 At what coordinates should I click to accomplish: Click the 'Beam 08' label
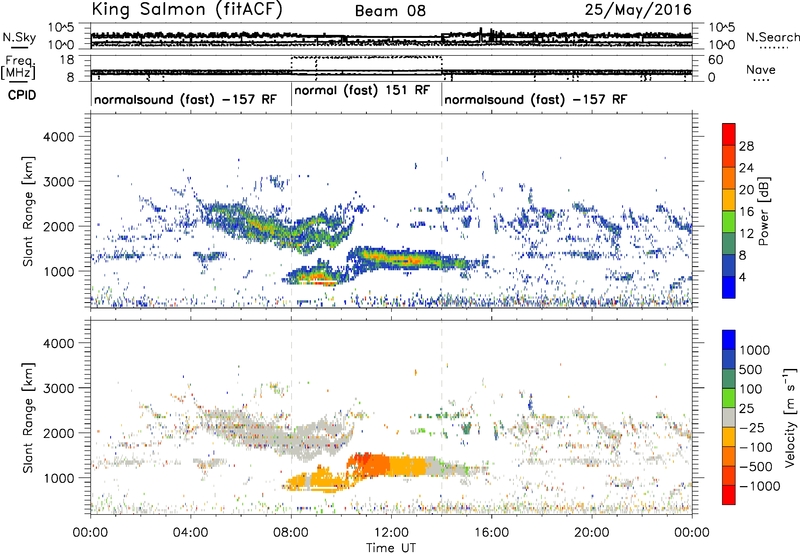(x=390, y=11)
